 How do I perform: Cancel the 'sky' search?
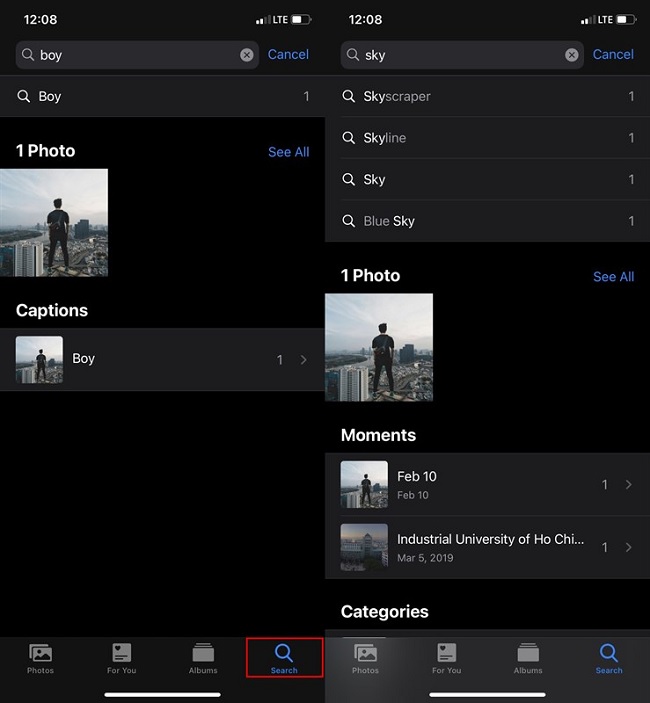click(x=613, y=55)
